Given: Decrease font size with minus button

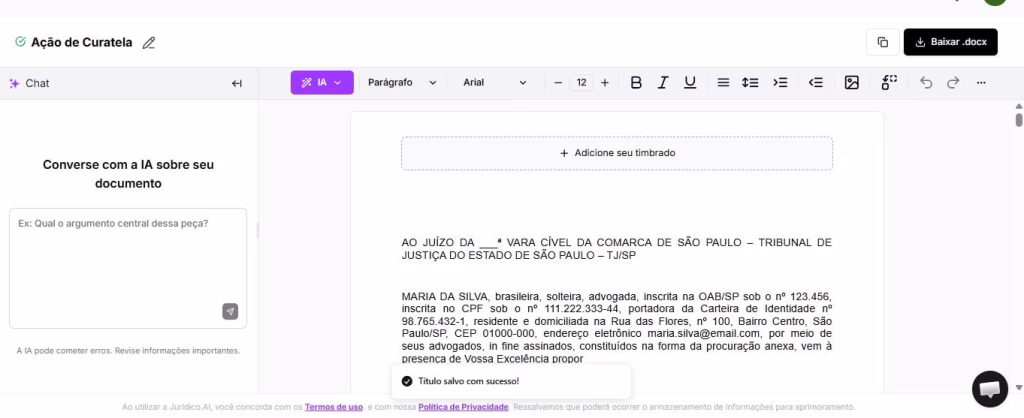Looking at the screenshot, I should [x=558, y=83].
